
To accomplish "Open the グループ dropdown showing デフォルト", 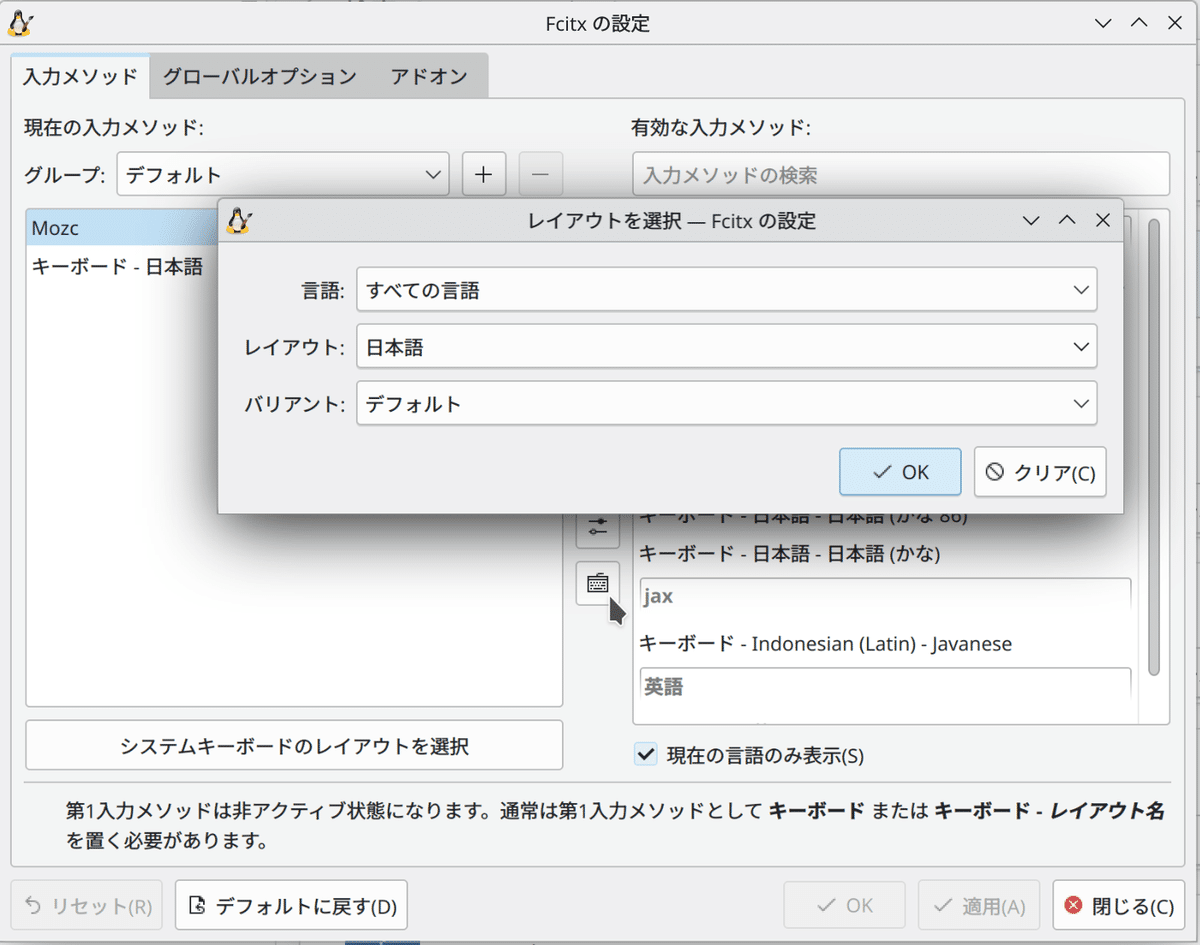I will coord(283,175).
